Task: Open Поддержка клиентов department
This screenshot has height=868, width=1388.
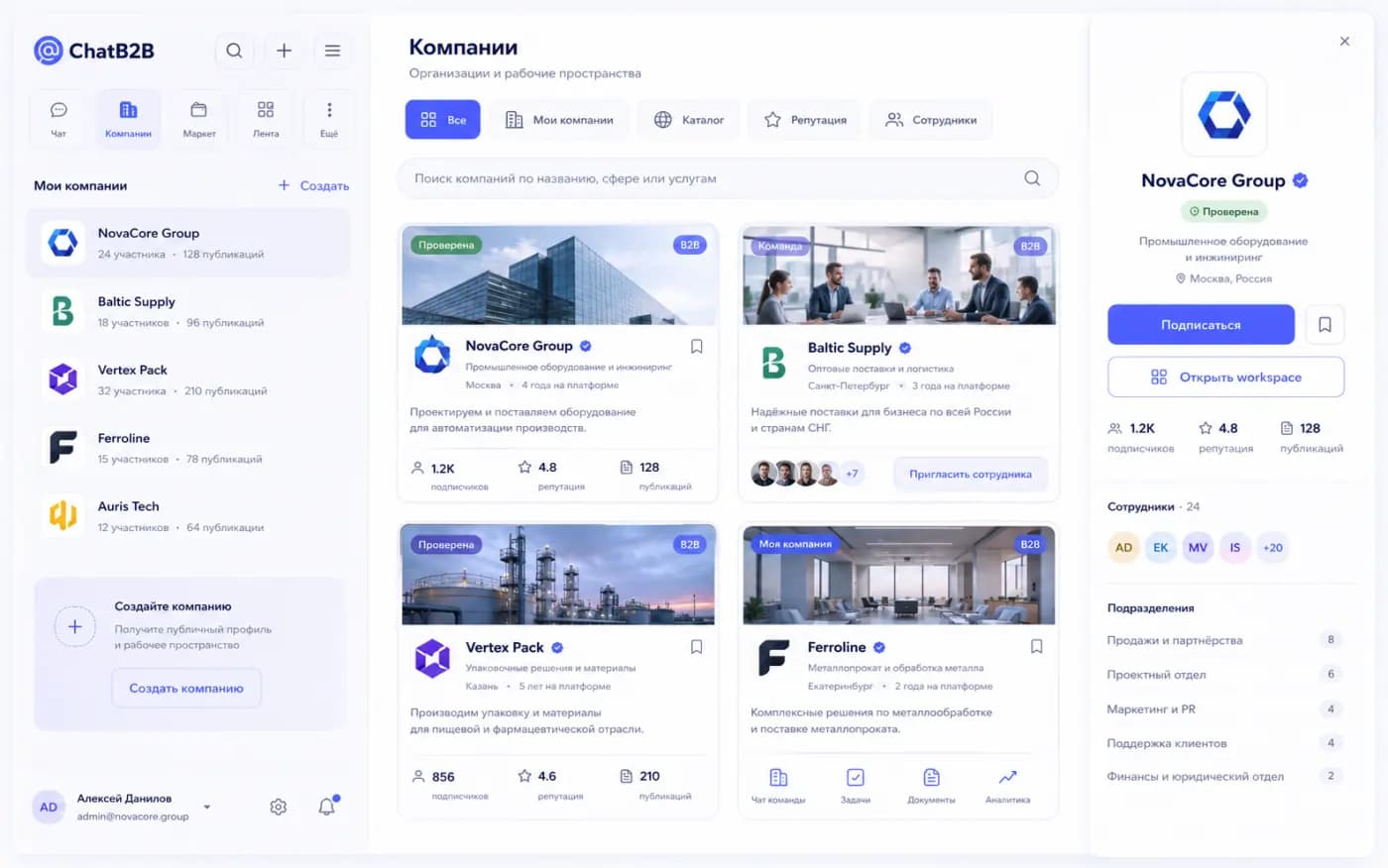Action: click(x=1225, y=742)
